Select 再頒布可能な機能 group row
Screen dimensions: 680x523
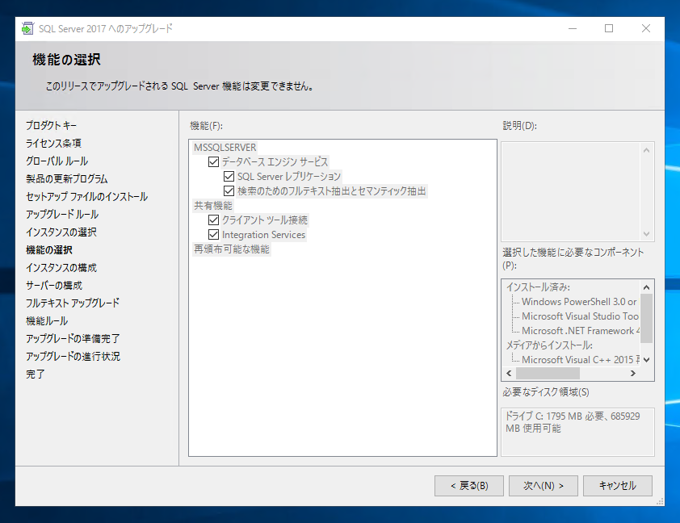point(232,249)
